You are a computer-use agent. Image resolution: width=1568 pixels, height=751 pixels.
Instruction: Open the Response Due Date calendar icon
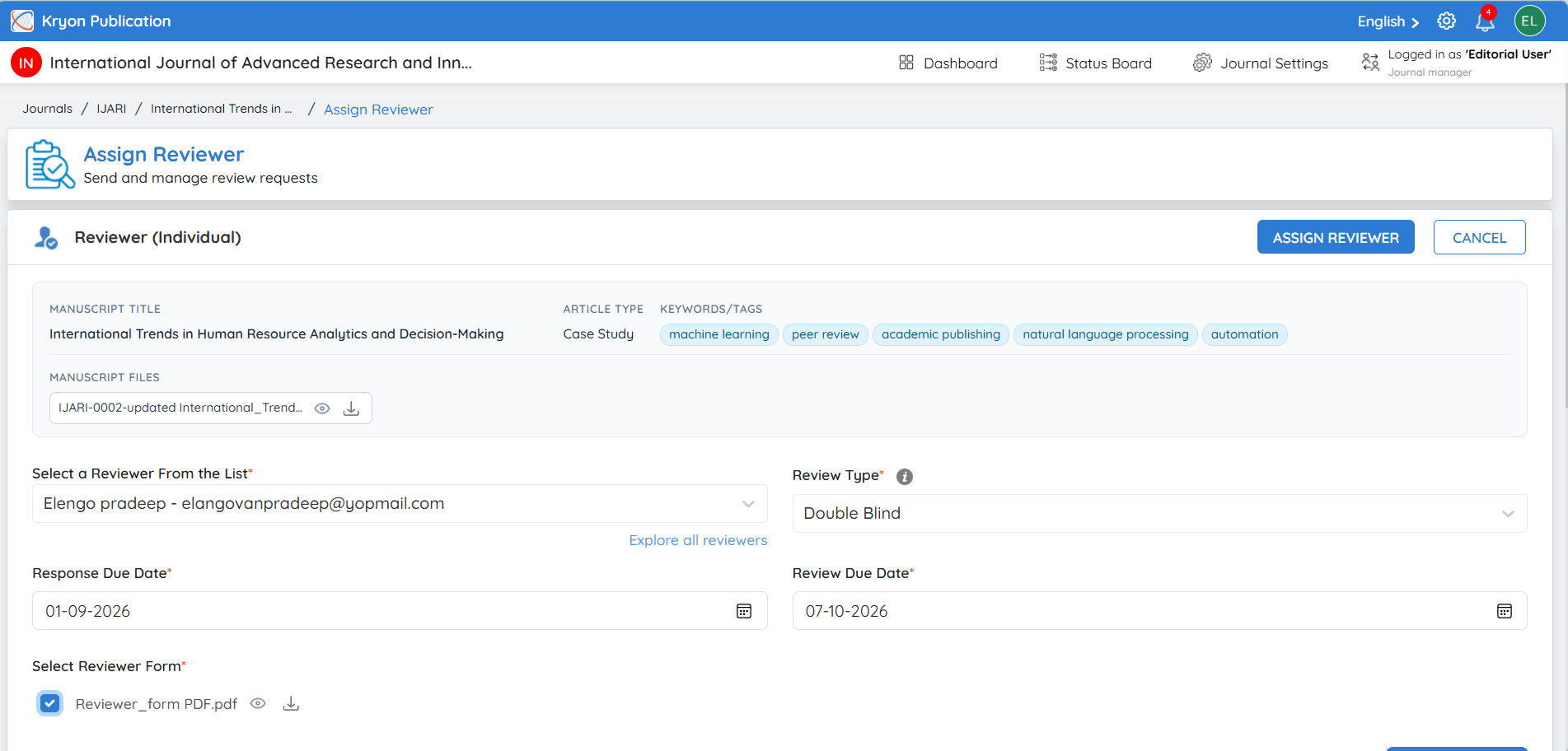tap(744, 611)
